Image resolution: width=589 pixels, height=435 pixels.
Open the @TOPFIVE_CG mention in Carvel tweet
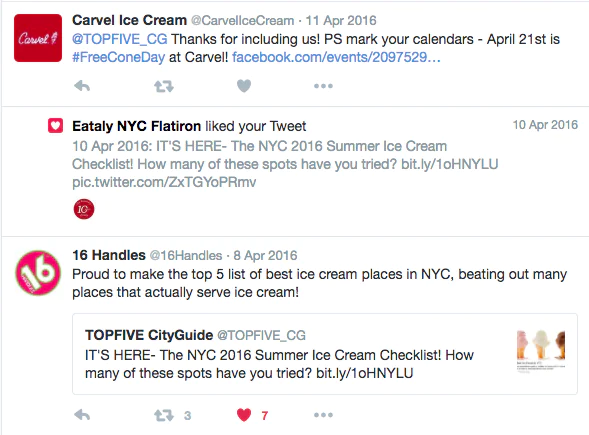point(119,39)
